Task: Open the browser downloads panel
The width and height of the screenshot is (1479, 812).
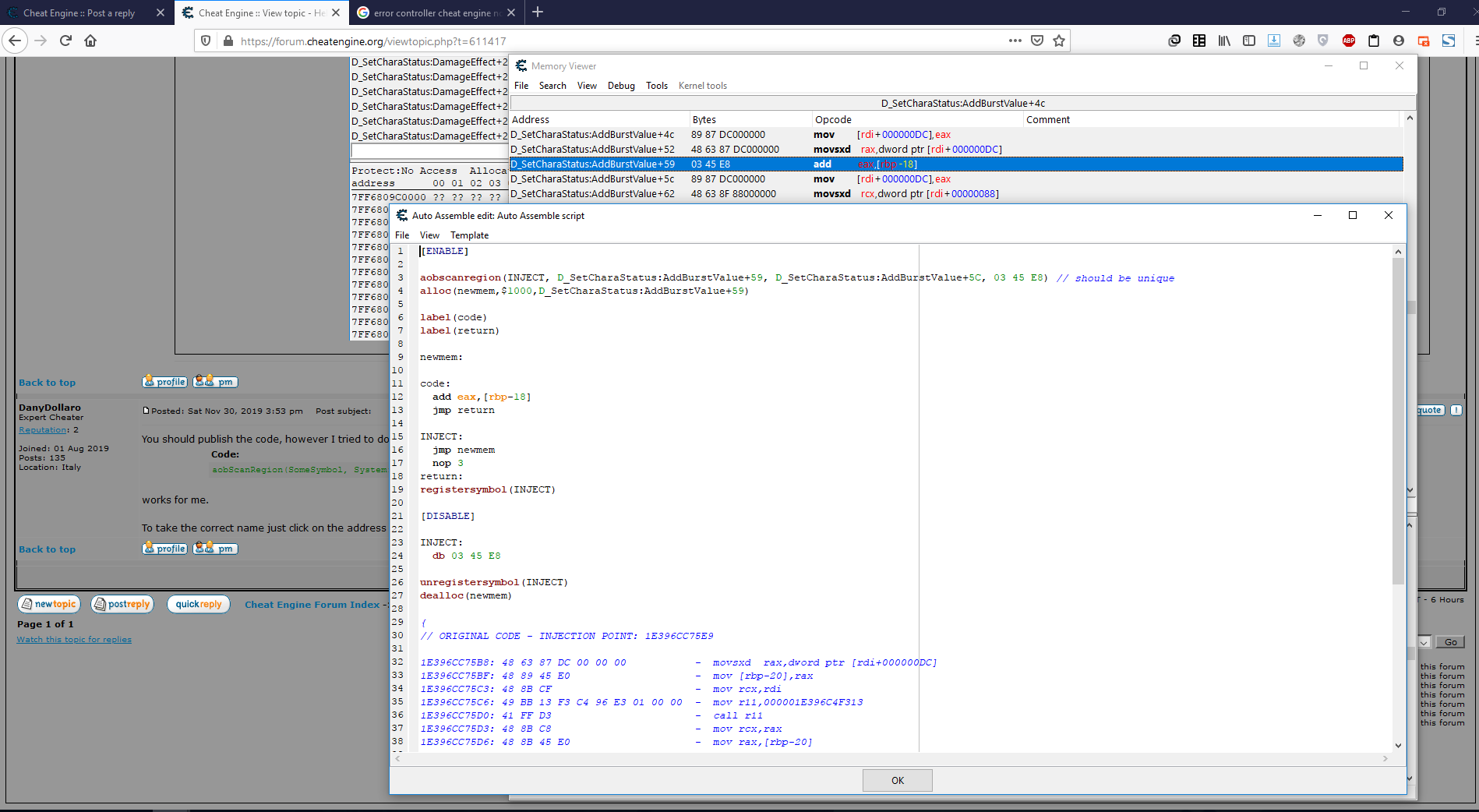Action: [1274, 41]
